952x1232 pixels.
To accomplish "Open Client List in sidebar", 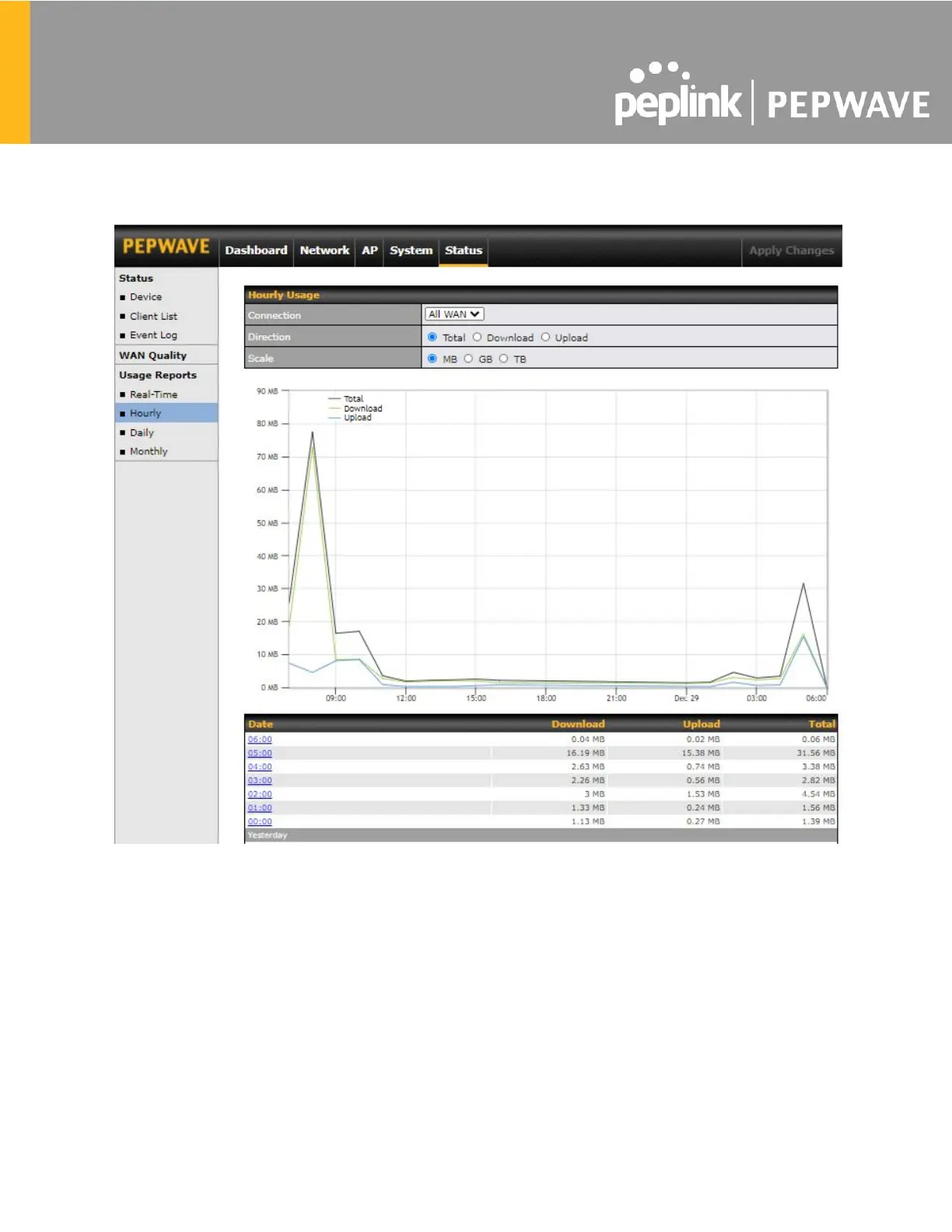I will click(x=153, y=317).
